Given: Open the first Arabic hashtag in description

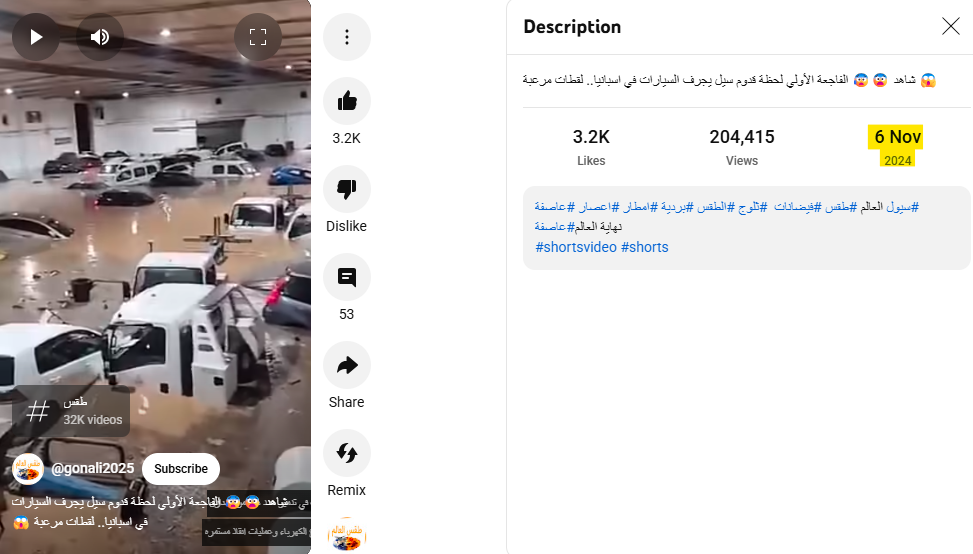Looking at the screenshot, I should tap(902, 207).
